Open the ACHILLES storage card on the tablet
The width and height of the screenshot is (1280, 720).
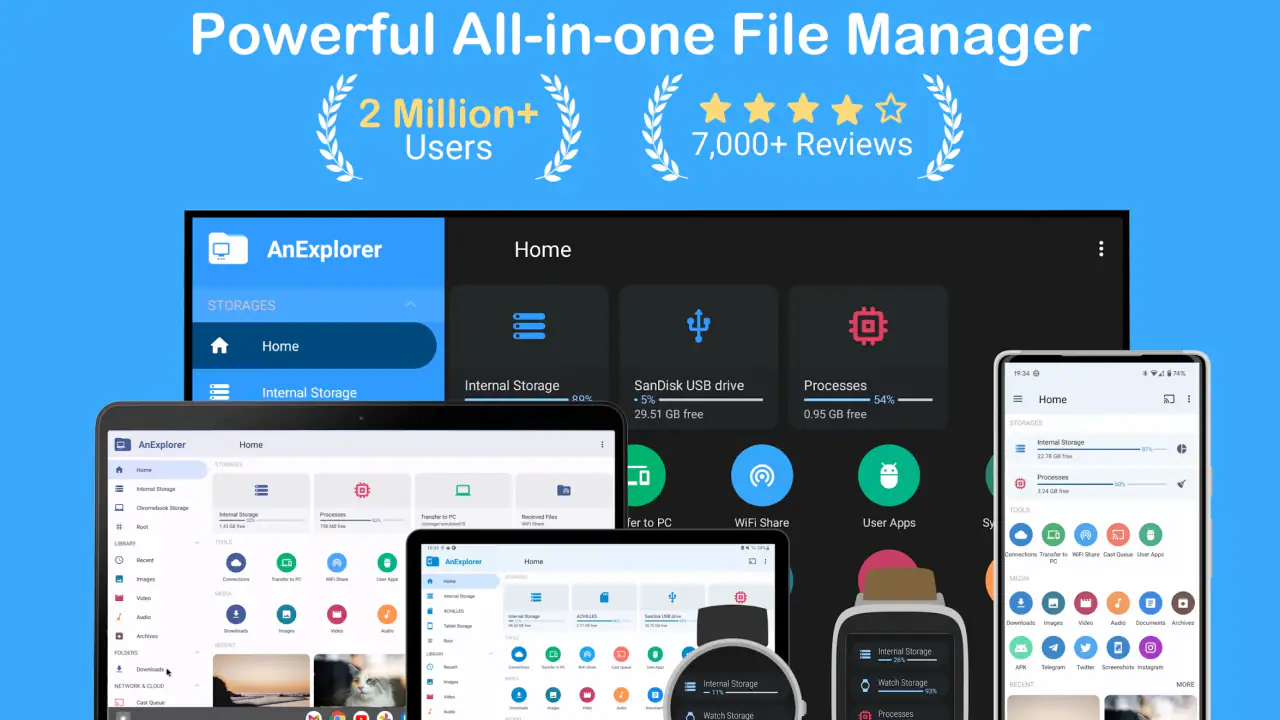point(604,609)
